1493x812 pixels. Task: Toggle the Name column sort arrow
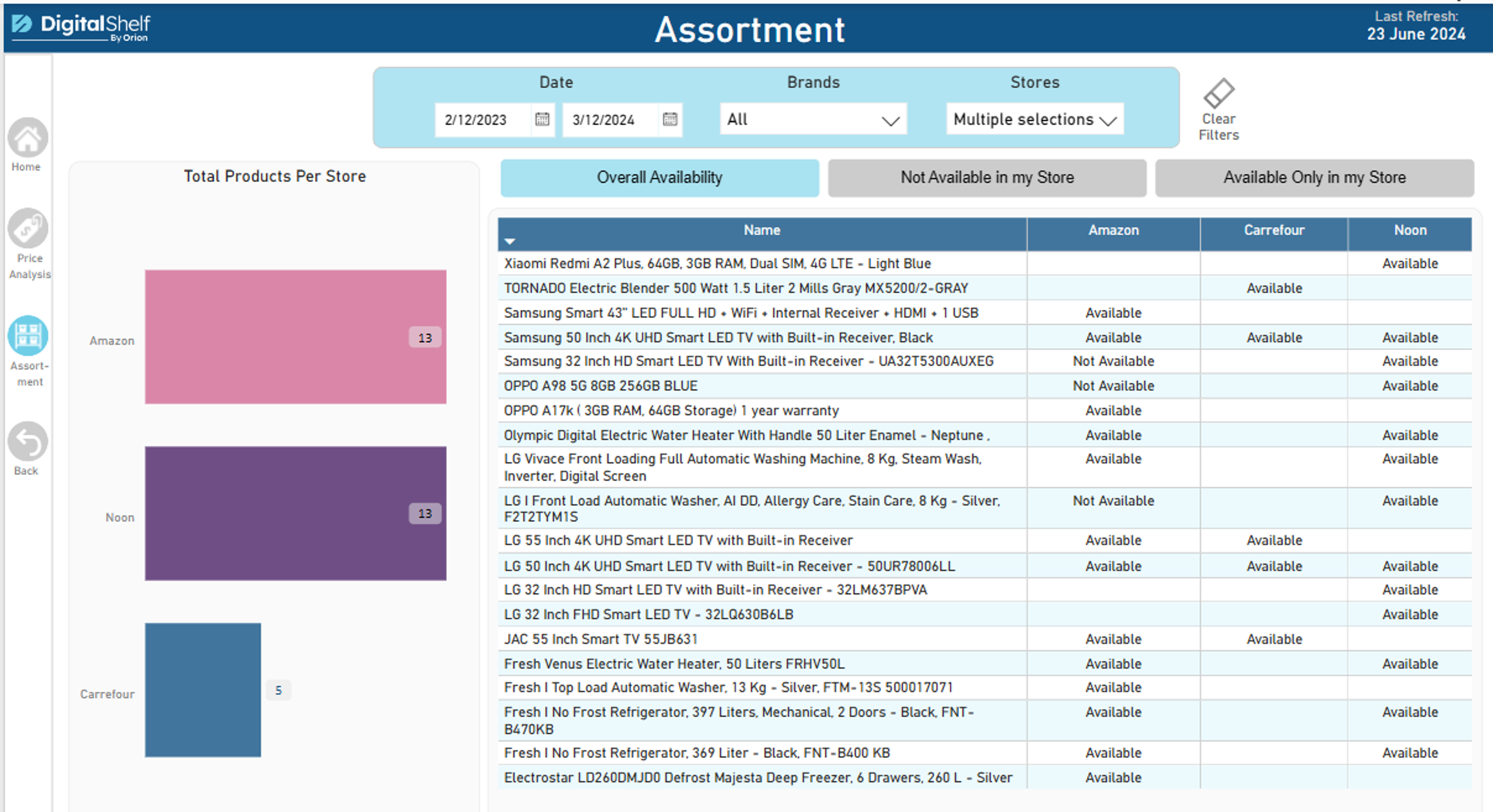(x=510, y=242)
